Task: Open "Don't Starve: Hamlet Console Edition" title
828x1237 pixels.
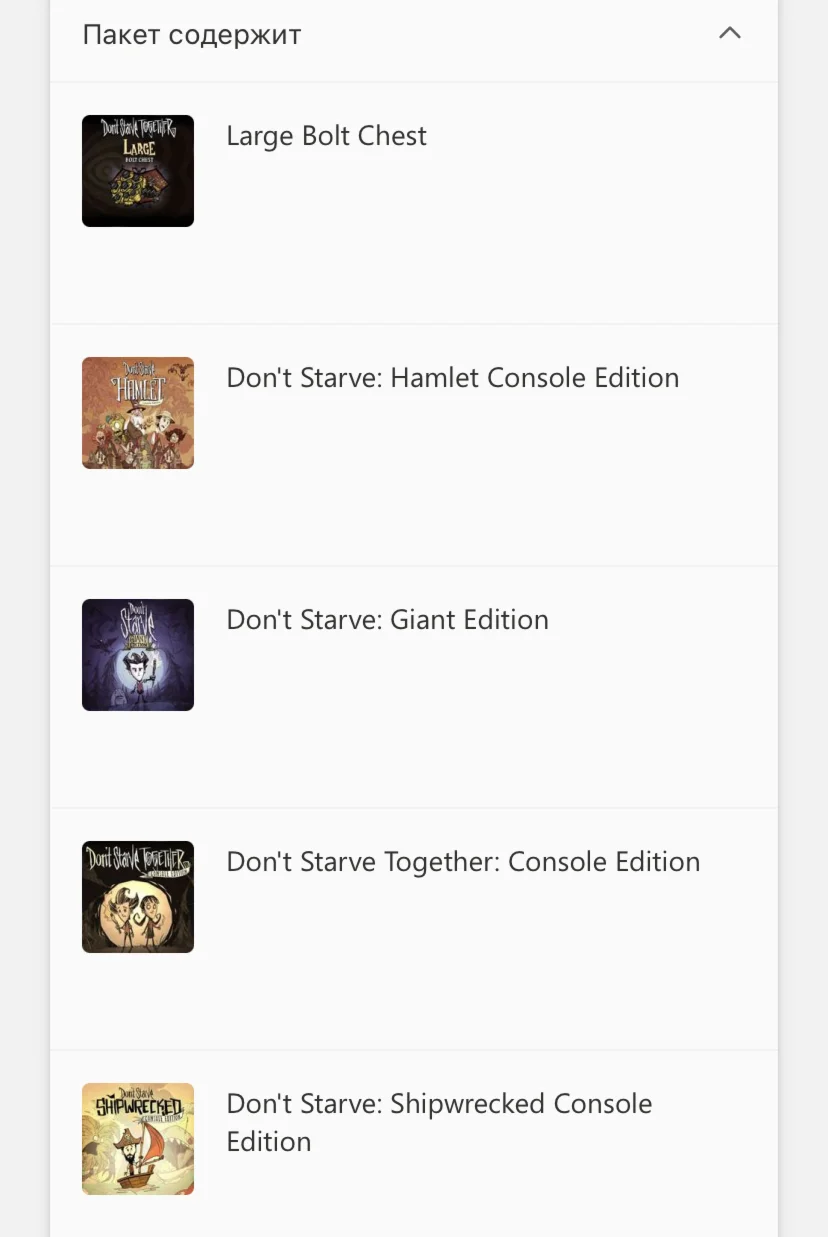Action: (452, 378)
